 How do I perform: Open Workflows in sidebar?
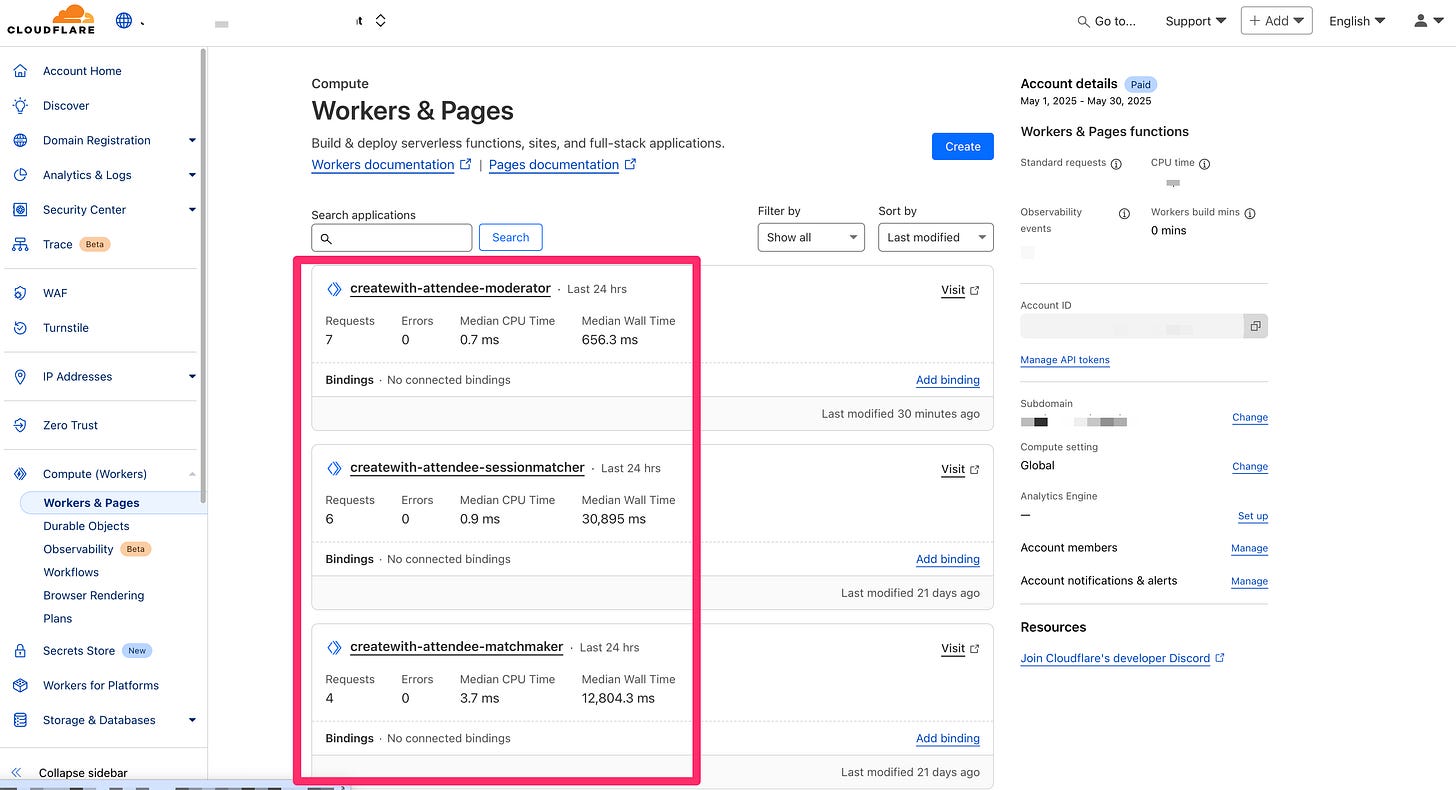point(71,572)
